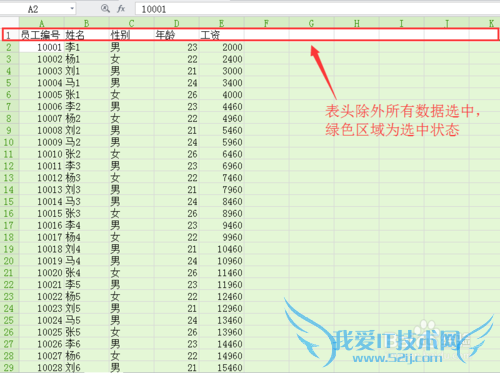The height and width of the screenshot is (373, 500).
Task: Click name cell 马1
Action: coord(86,83)
